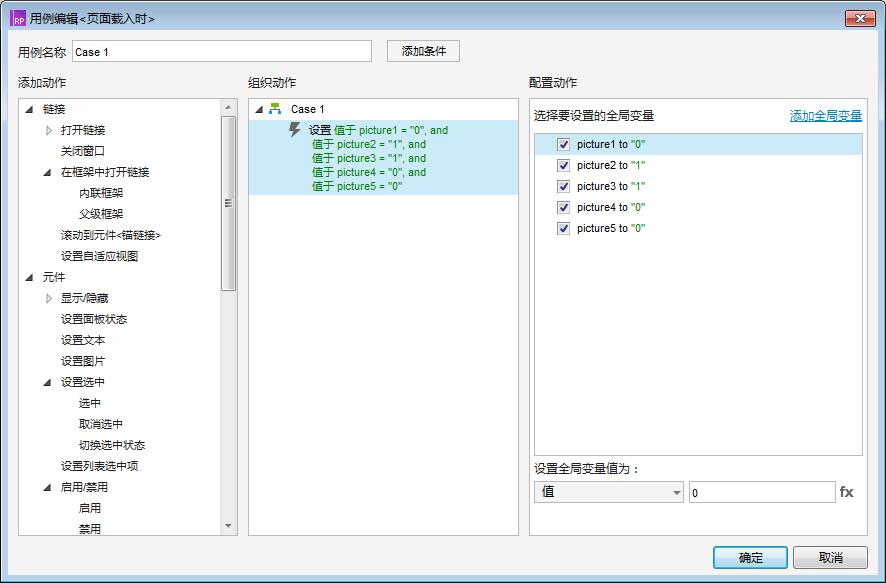
Task: Click the 值于 picture3 = "1" line
Action: click(369, 158)
